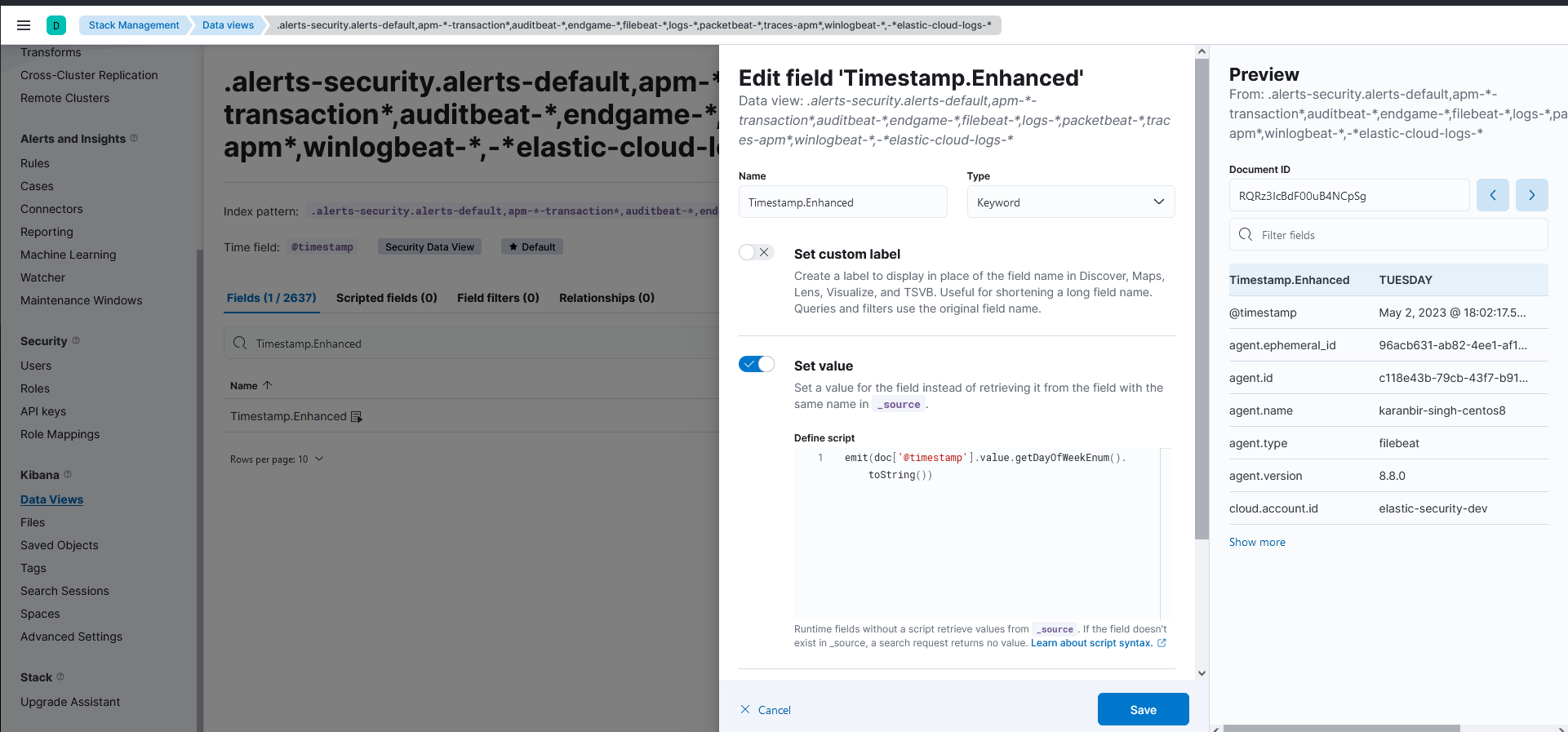Expand Show more in the Preview panel
1568x732 pixels.
click(1257, 542)
